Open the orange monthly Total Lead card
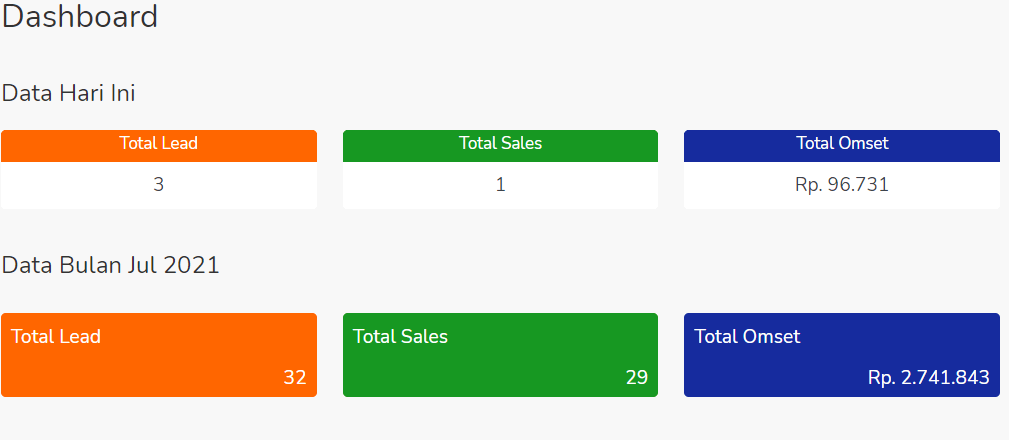 coord(159,356)
